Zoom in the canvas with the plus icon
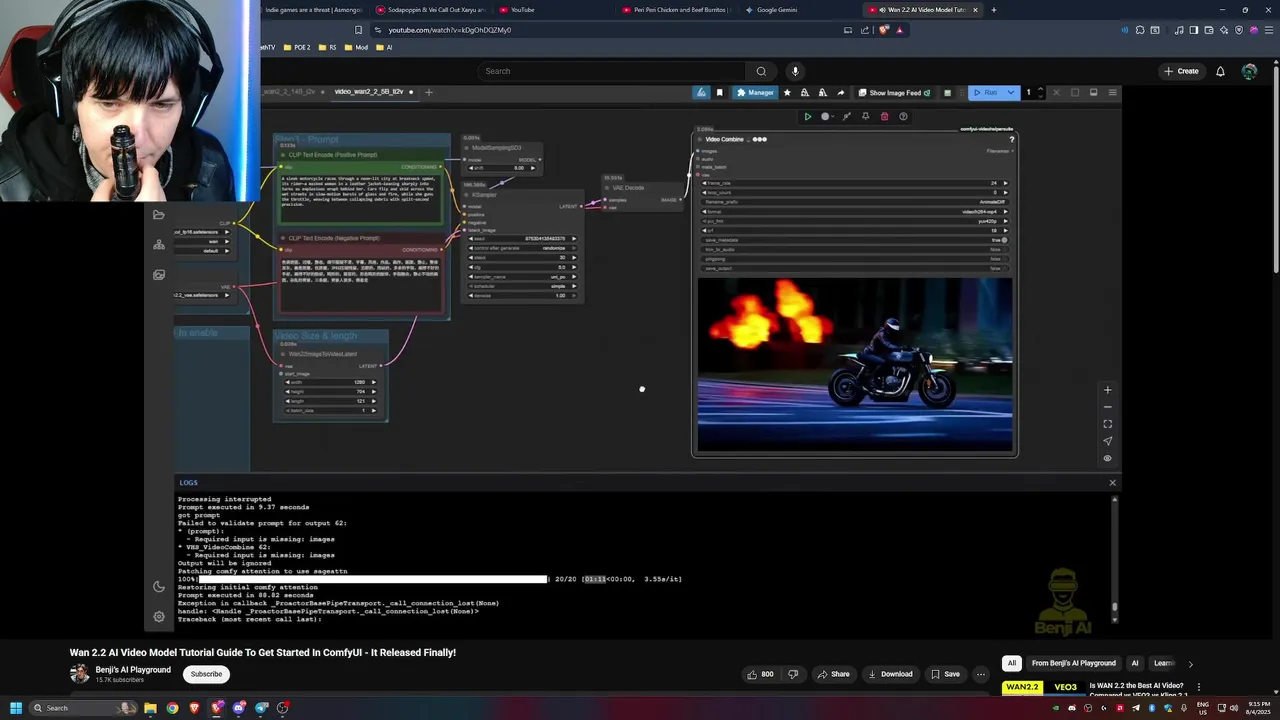Image resolution: width=1280 pixels, height=720 pixels. 1107,390
